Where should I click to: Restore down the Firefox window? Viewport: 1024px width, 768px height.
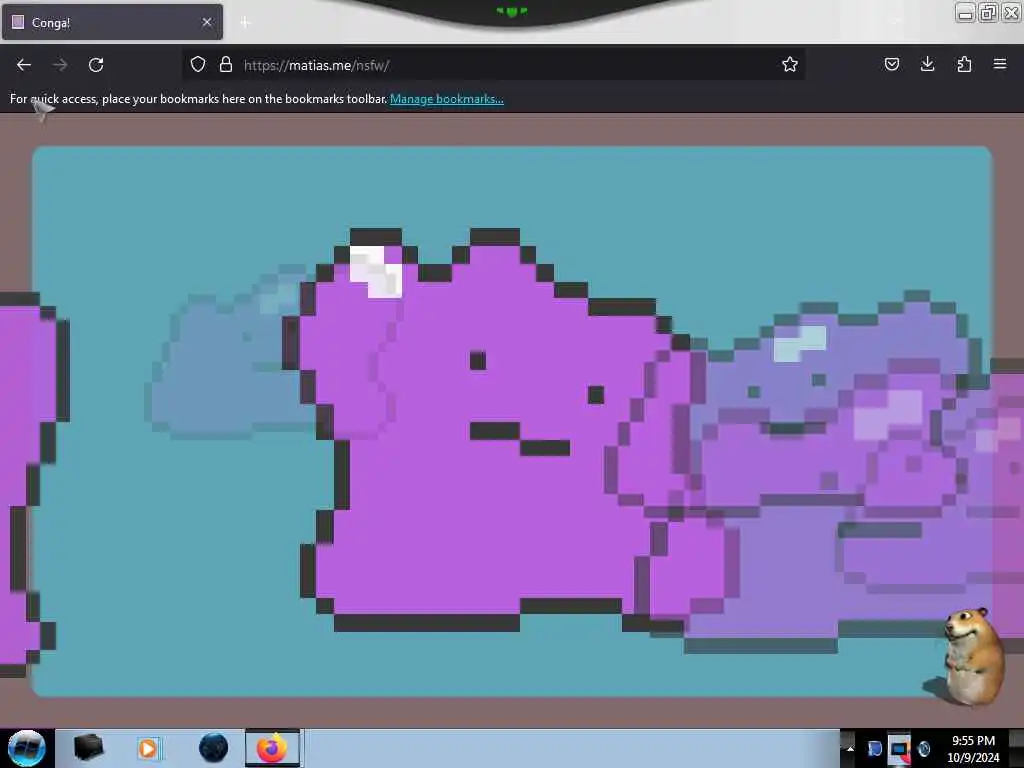coord(988,12)
